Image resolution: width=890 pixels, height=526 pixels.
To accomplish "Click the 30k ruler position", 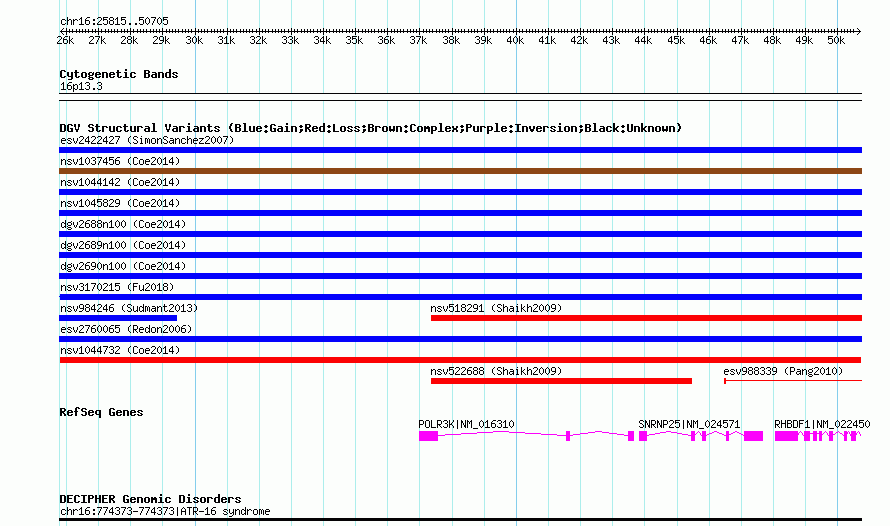I will [194, 40].
